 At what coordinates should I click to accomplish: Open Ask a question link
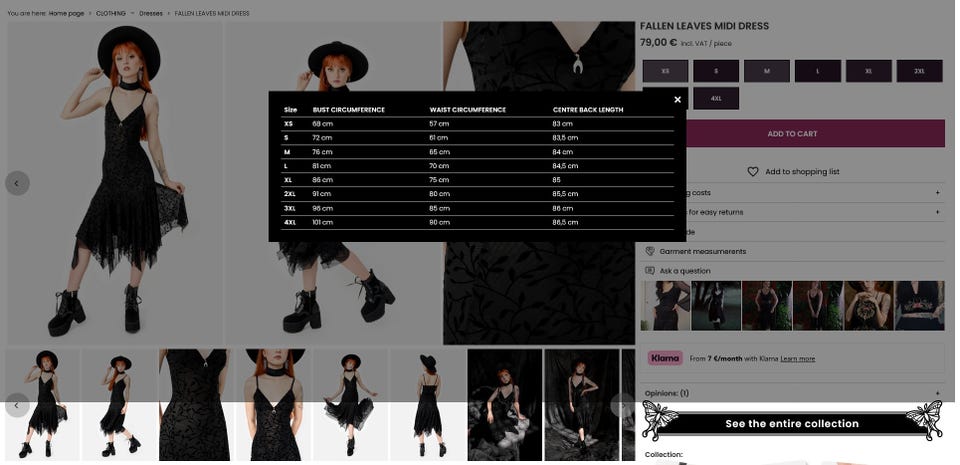coord(685,270)
